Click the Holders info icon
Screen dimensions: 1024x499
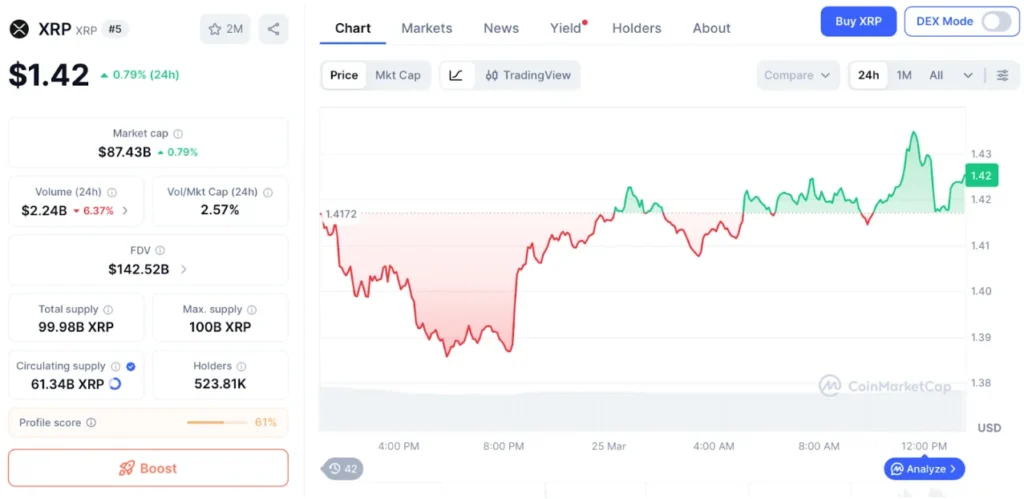(x=243, y=366)
